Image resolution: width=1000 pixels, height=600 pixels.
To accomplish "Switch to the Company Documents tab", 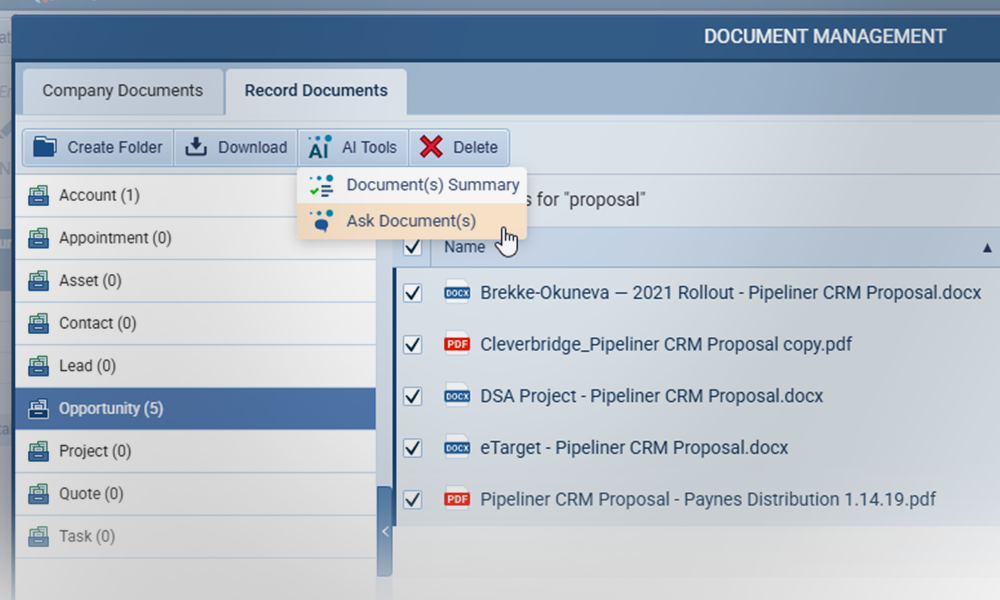I will 122,91.
